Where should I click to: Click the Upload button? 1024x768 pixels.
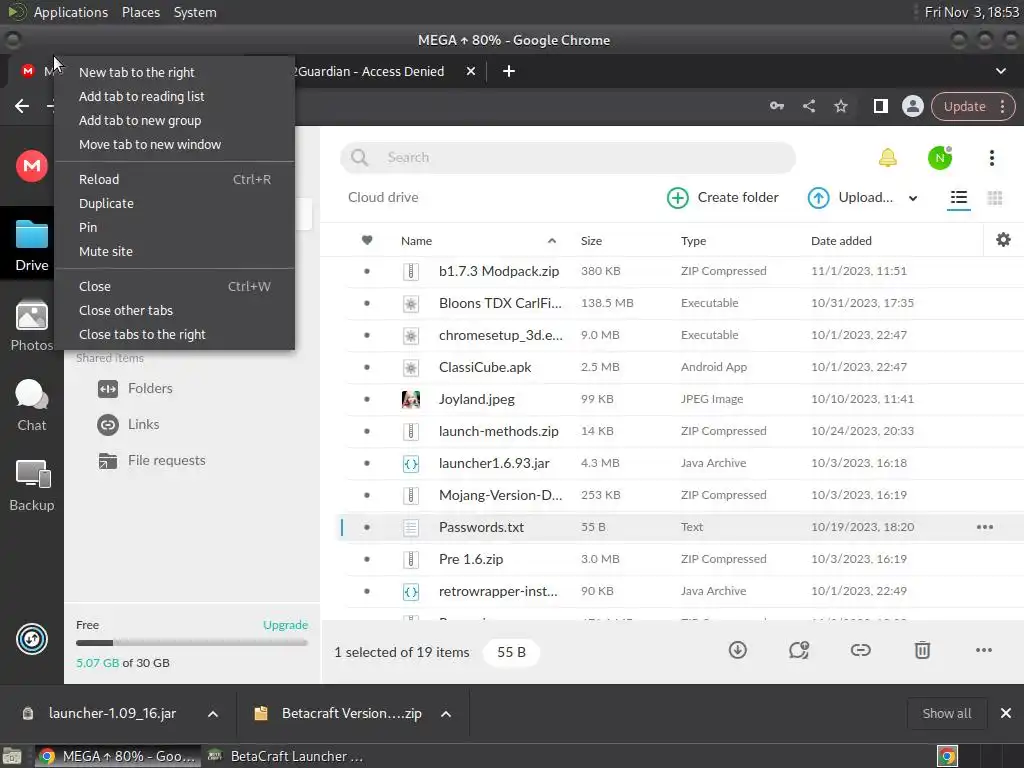tap(850, 197)
